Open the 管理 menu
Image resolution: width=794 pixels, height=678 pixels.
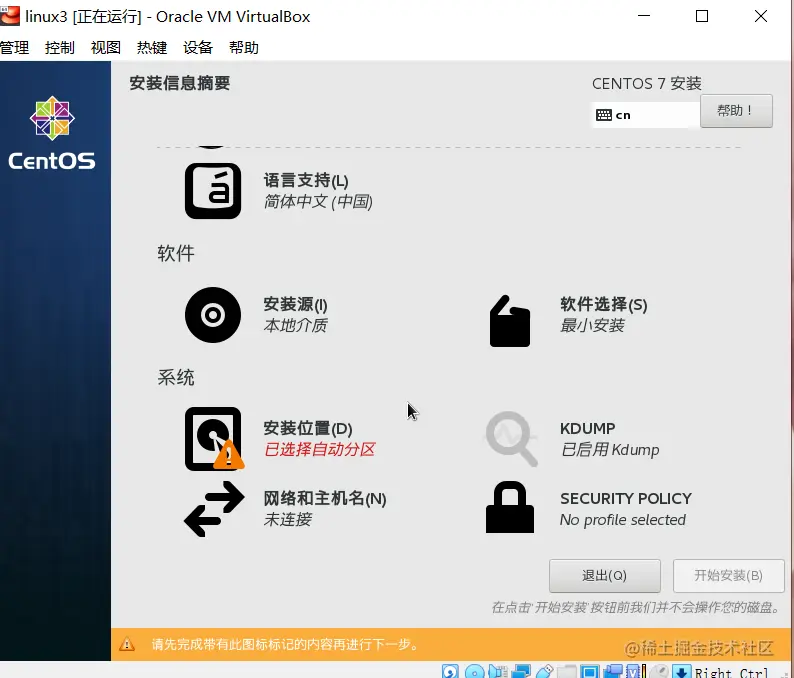[x=15, y=48]
